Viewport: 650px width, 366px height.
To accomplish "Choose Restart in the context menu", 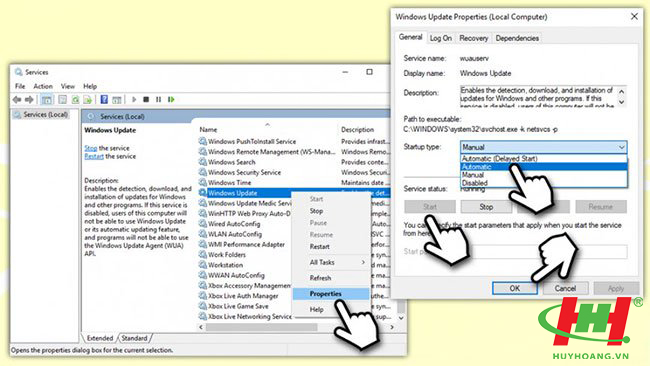I will 320,247.
